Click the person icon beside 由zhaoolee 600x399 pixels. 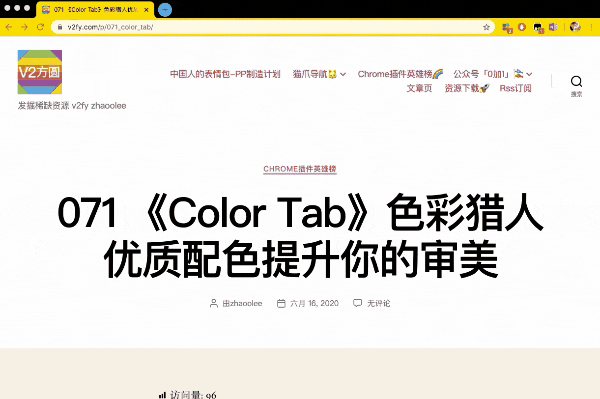click(214, 303)
